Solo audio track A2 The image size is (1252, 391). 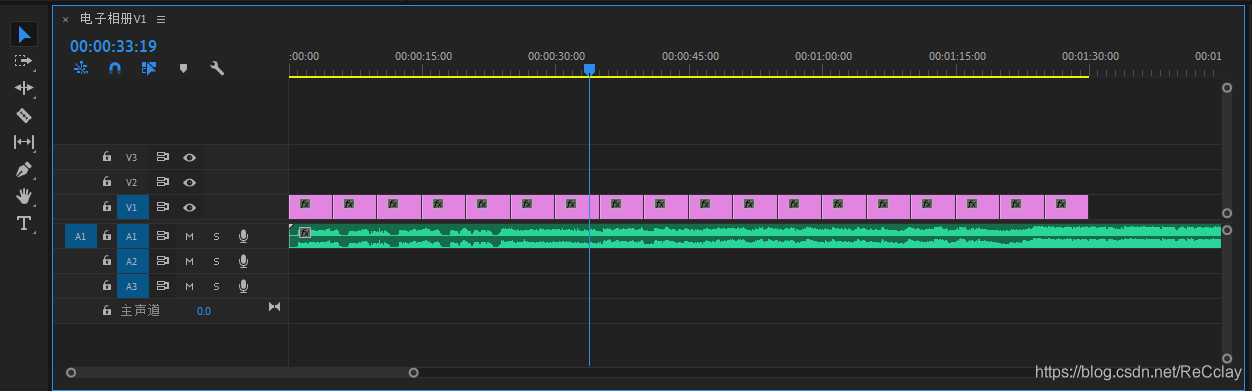pyautogui.click(x=216, y=261)
